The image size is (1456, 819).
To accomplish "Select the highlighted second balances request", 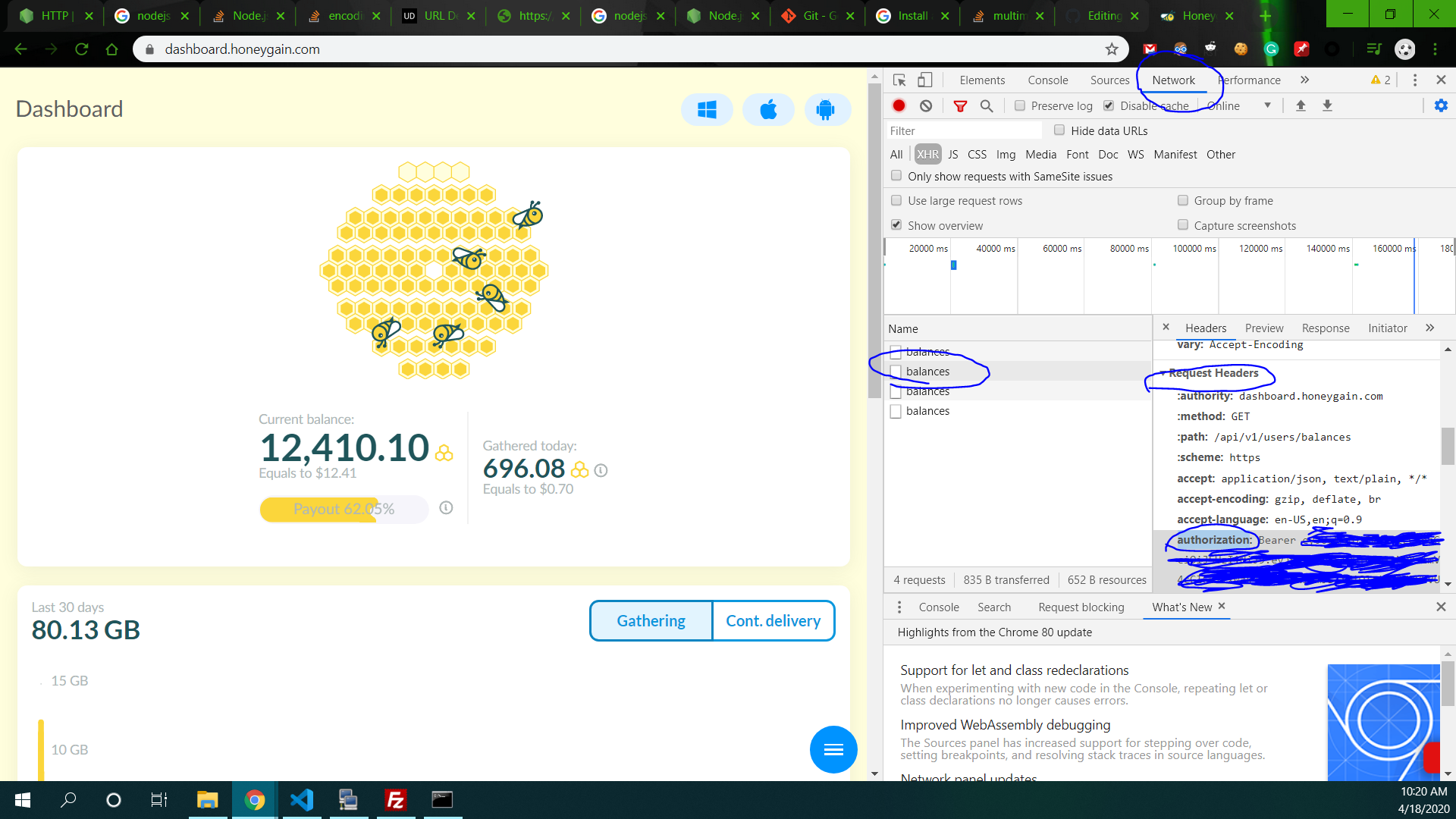I will 1018,372.
